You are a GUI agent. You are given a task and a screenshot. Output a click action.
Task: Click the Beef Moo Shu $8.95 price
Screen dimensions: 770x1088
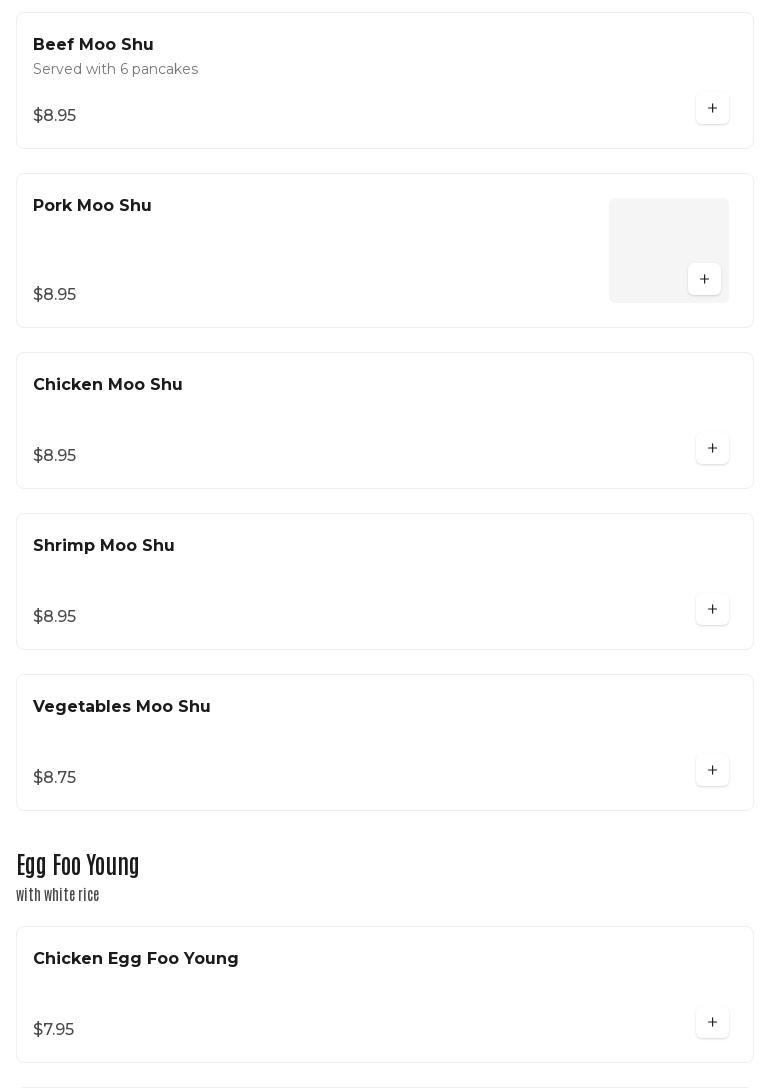(x=54, y=116)
